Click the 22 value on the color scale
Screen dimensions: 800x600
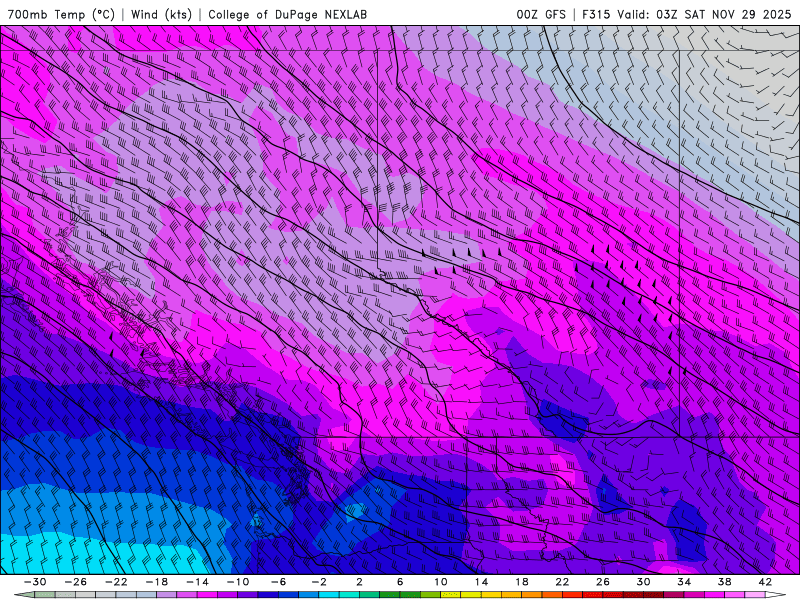tap(562, 582)
